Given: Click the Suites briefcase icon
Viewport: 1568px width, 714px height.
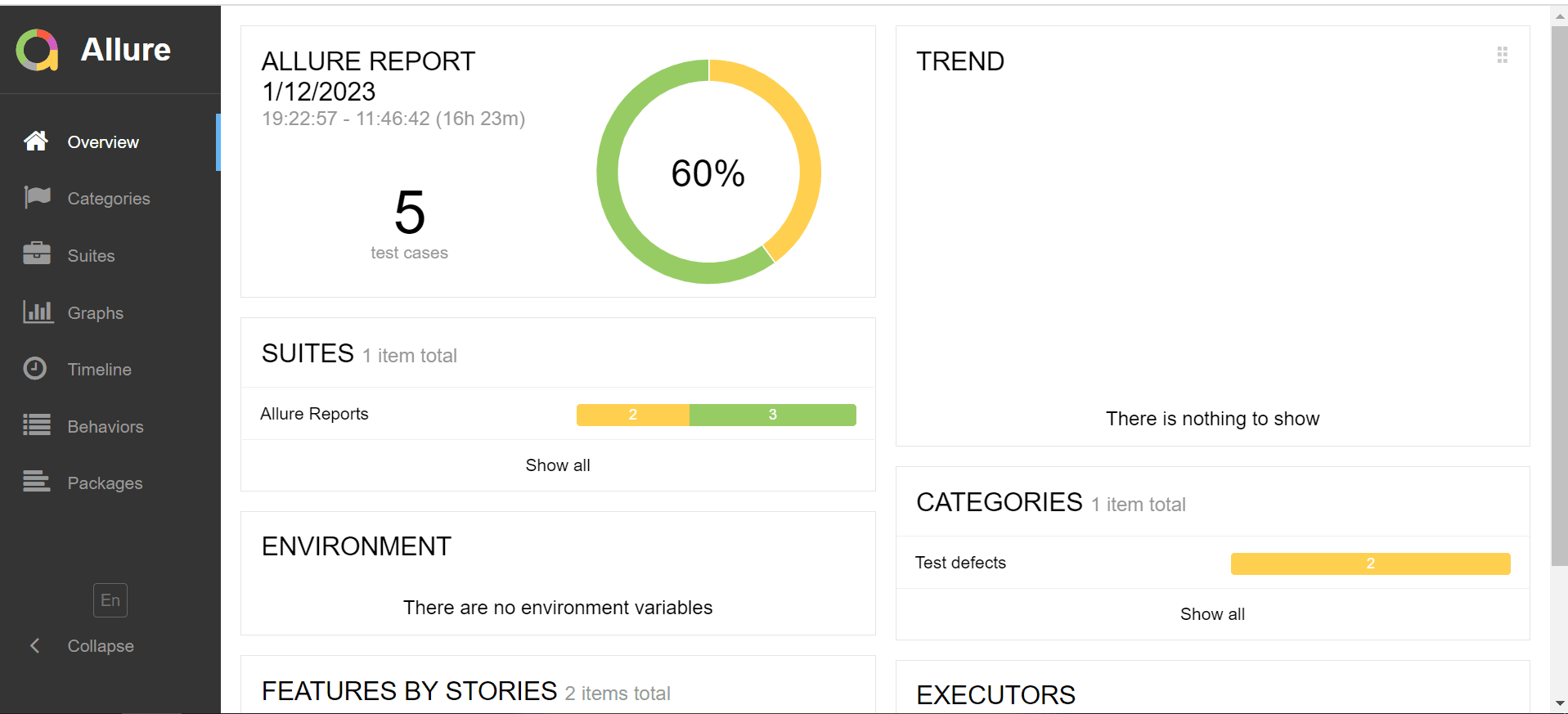Looking at the screenshot, I should point(36,254).
